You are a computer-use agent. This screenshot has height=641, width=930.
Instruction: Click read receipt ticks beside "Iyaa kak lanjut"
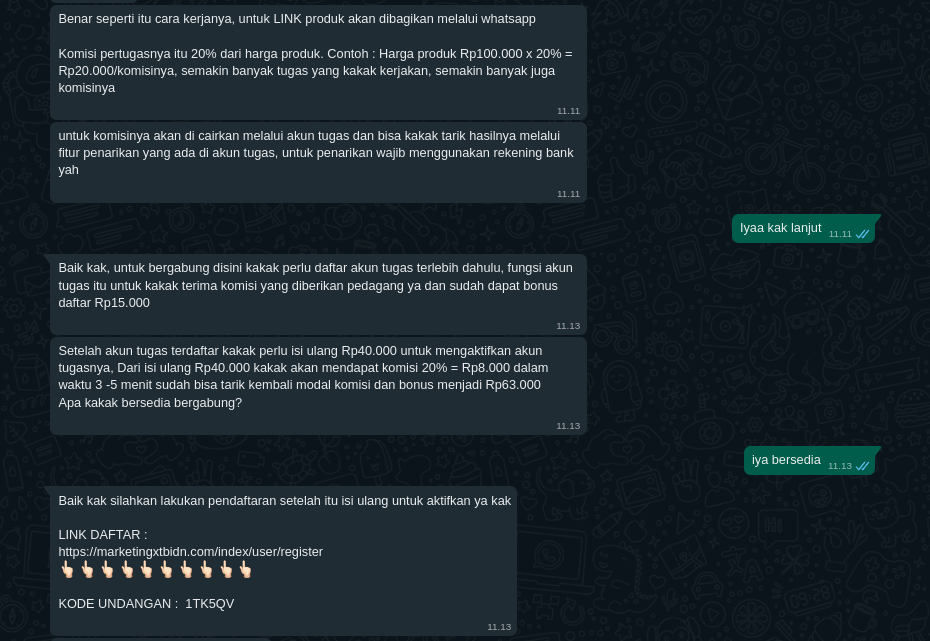point(862,234)
